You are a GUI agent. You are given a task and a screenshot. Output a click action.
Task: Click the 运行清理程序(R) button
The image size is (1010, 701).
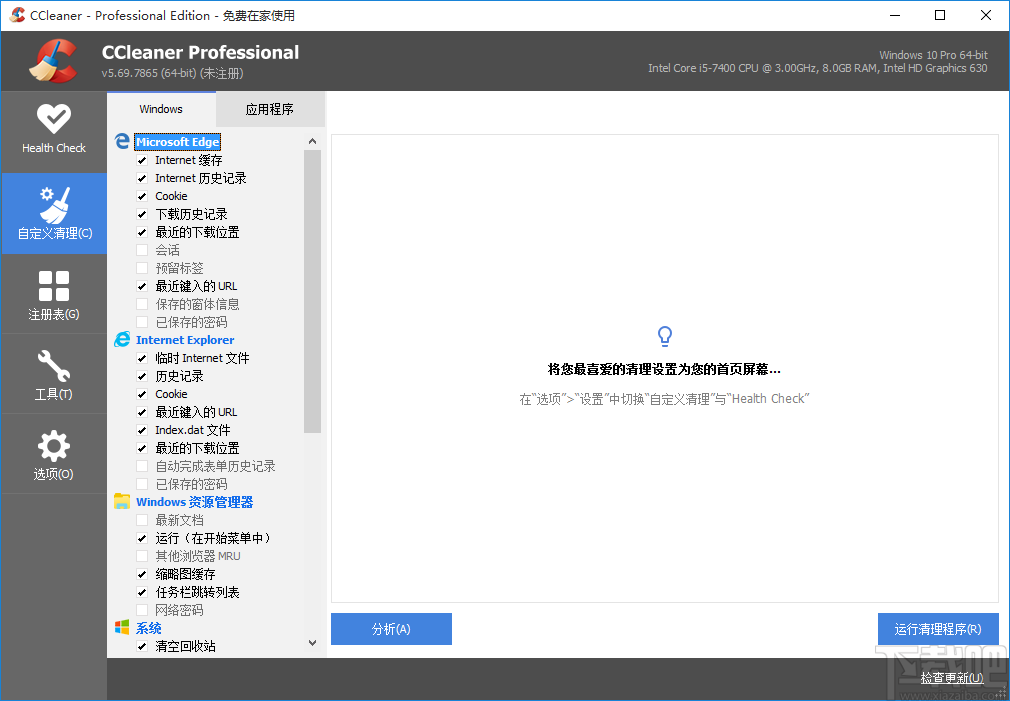[938, 628]
